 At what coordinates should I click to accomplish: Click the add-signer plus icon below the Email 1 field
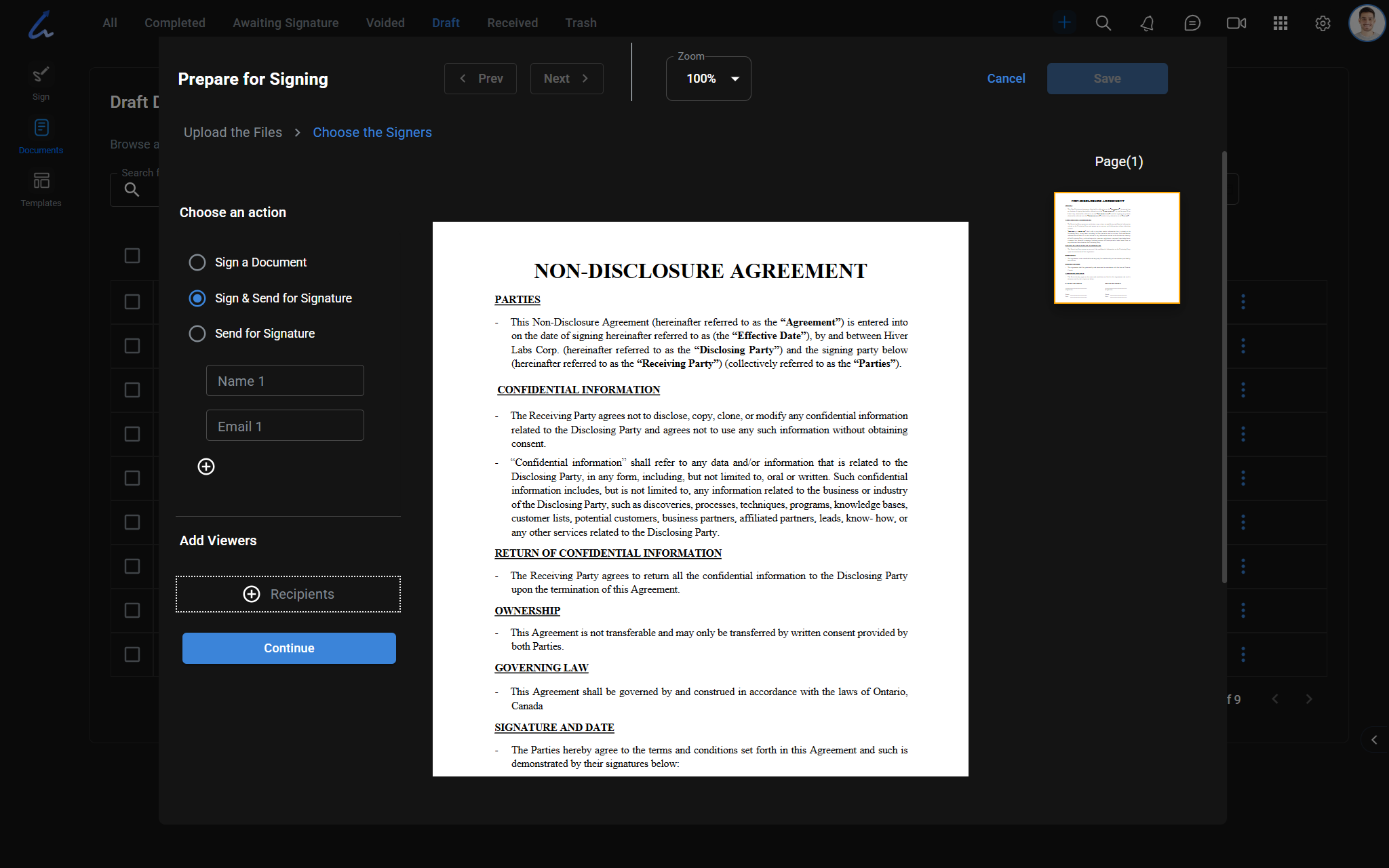(206, 467)
